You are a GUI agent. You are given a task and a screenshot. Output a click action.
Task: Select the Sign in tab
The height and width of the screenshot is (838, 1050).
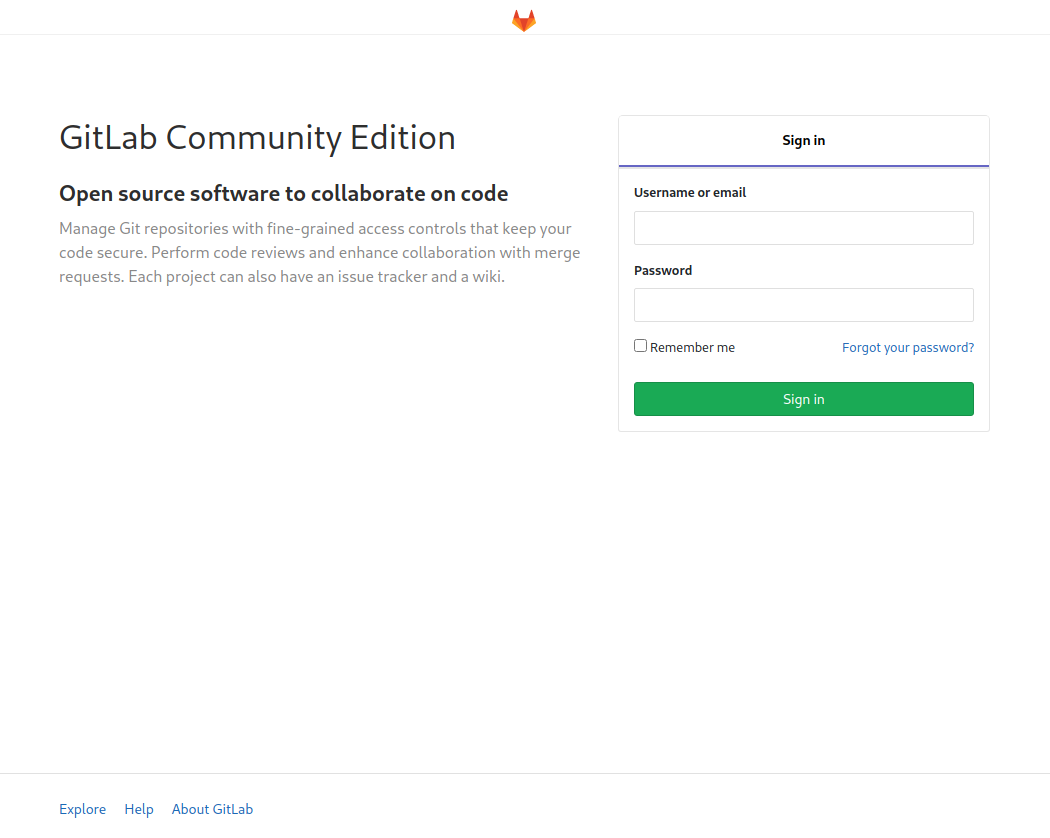(804, 141)
